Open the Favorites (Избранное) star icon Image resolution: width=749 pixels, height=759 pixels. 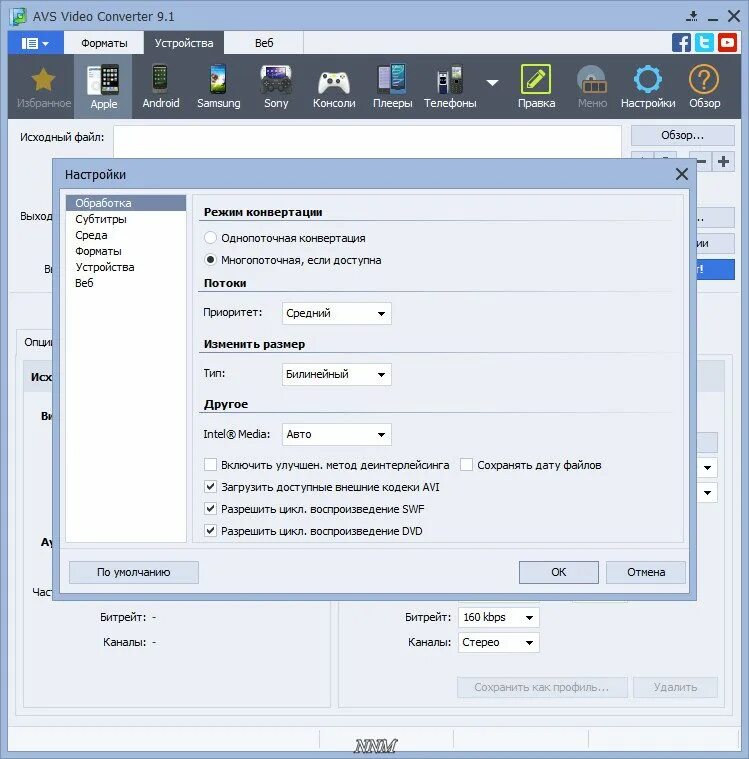click(x=43, y=80)
